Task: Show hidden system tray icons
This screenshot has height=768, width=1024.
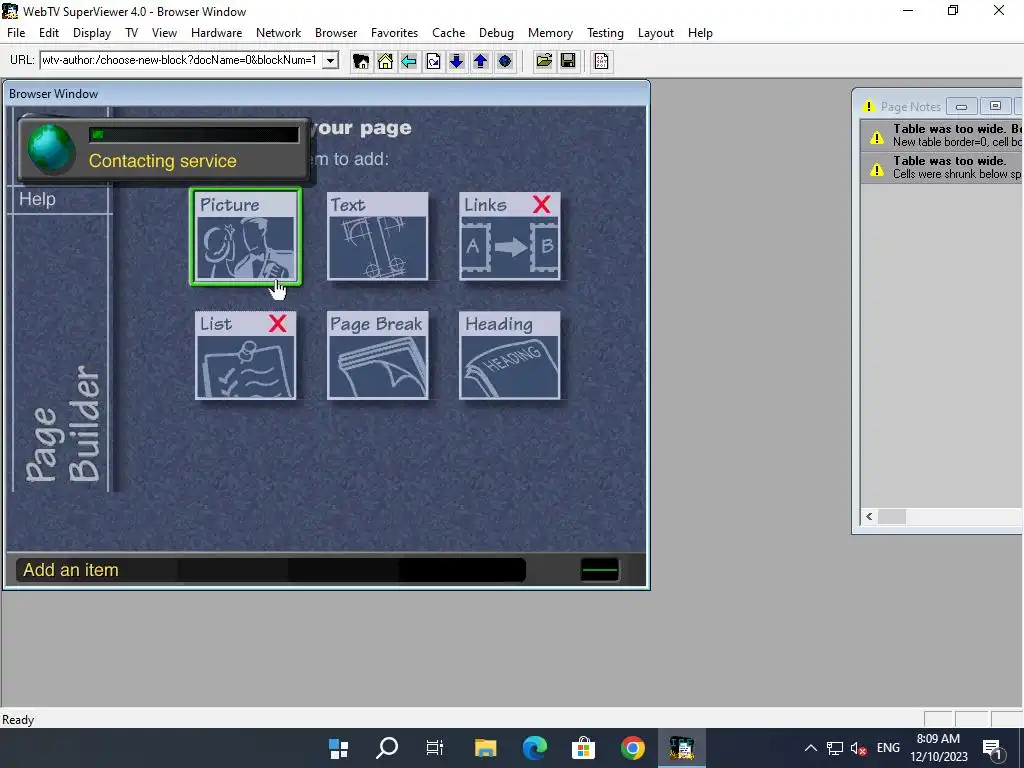Action: tap(810, 748)
